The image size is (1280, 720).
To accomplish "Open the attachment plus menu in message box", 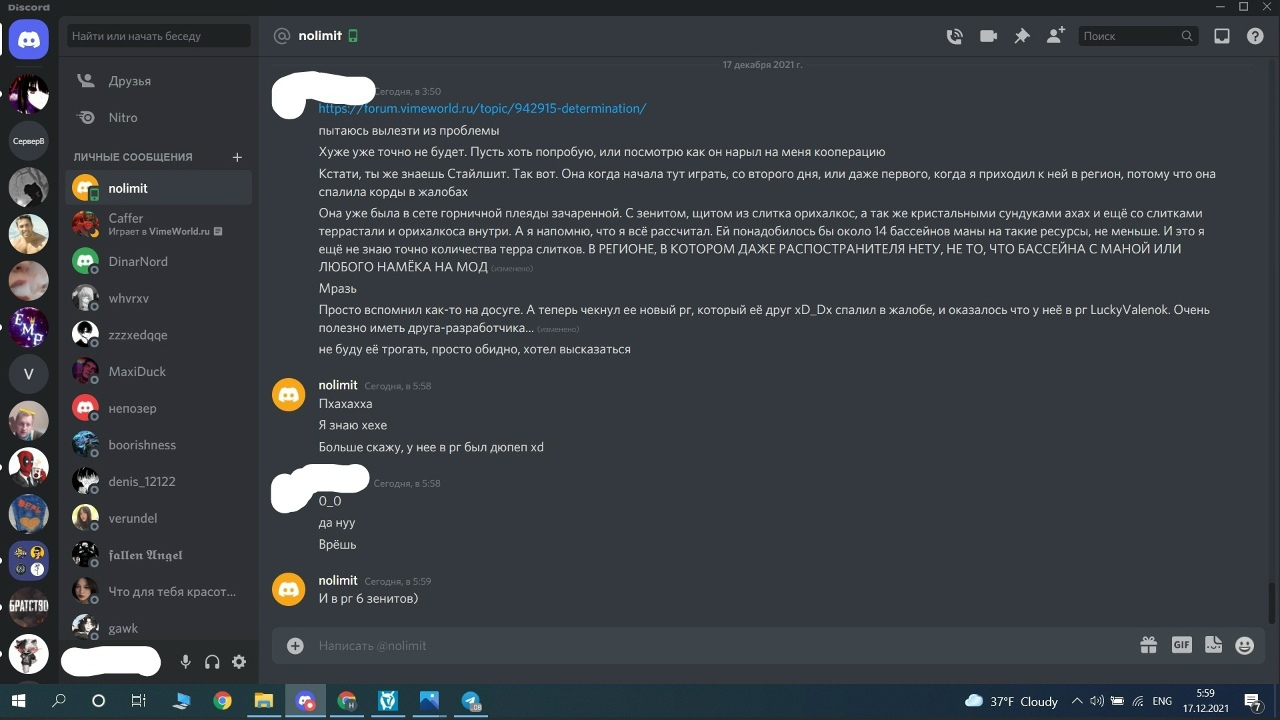I will tap(295, 646).
